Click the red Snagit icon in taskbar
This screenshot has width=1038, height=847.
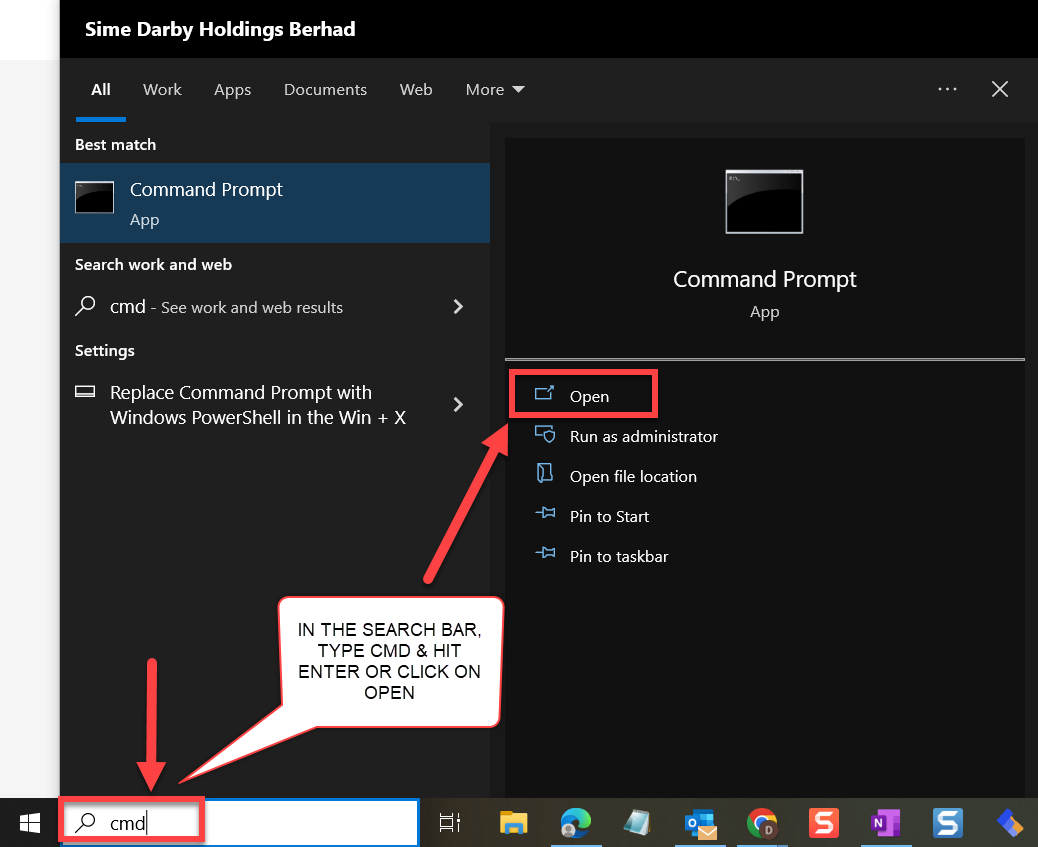(x=823, y=822)
